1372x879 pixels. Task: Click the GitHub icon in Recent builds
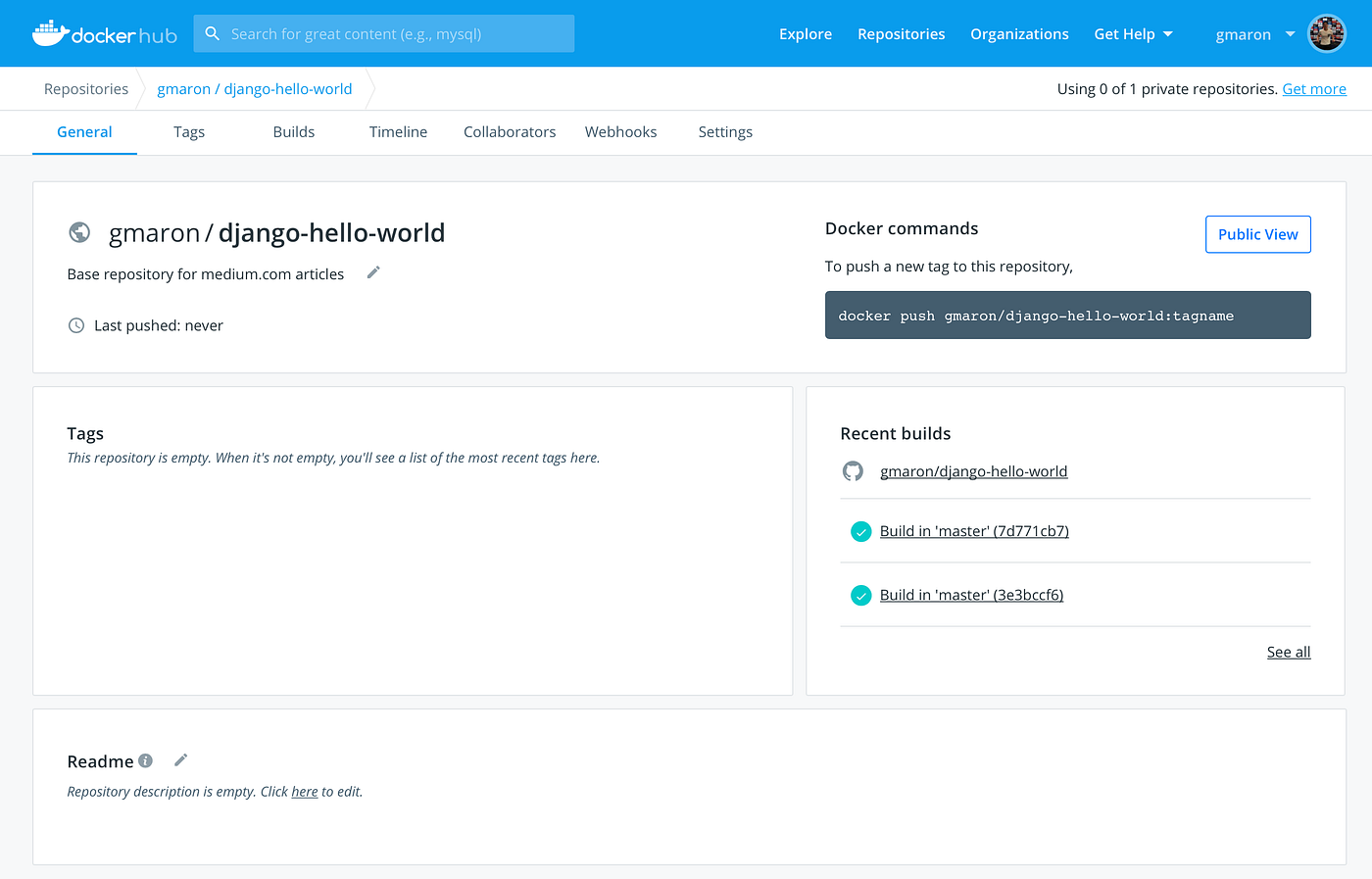[x=853, y=470]
